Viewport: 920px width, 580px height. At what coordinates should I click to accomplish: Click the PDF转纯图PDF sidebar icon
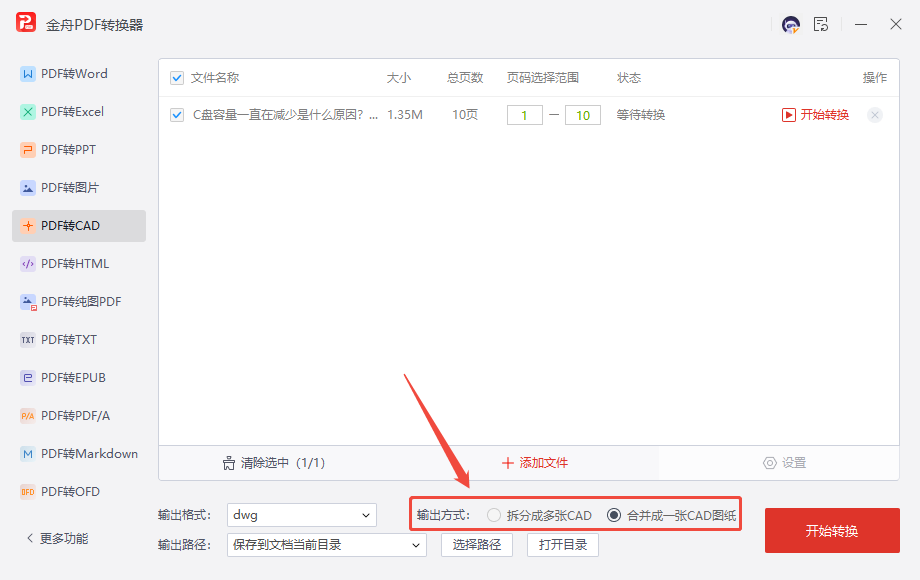(x=28, y=302)
